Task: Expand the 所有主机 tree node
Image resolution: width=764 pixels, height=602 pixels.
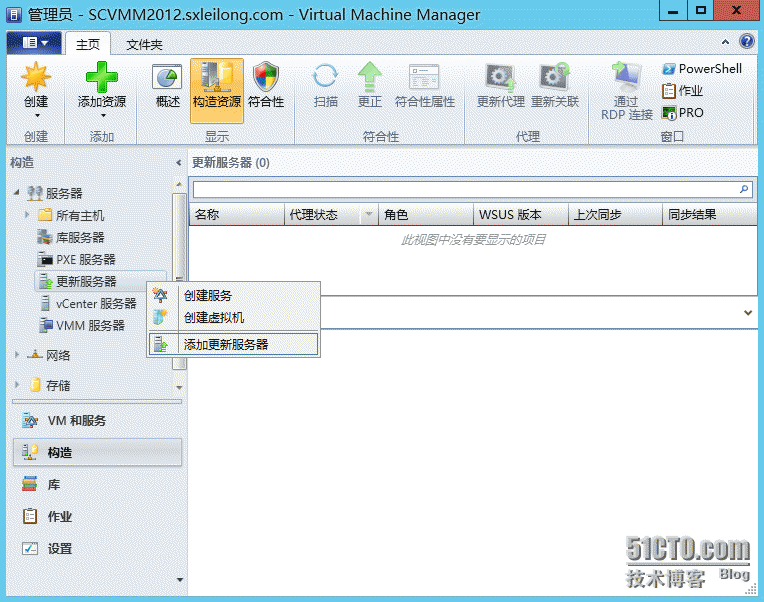Action: (x=27, y=214)
